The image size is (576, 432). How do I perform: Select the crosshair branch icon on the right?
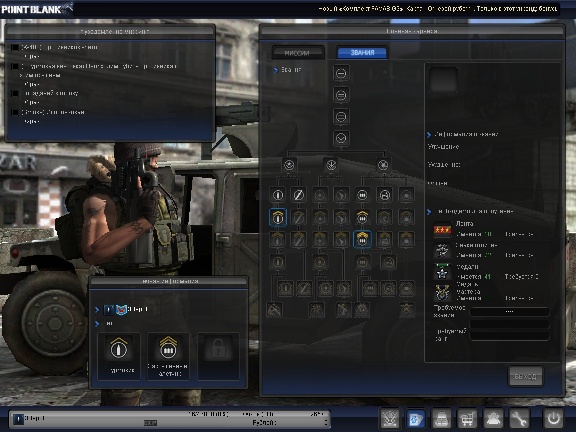pyautogui.click(x=383, y=165)
